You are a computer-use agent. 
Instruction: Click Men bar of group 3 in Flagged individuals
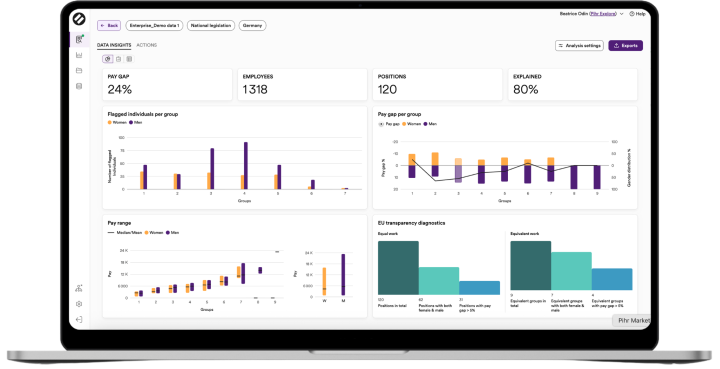[212, 169]
